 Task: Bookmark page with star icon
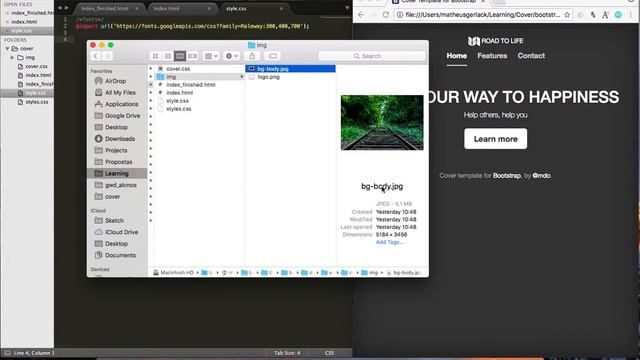[x=567, y=15]
